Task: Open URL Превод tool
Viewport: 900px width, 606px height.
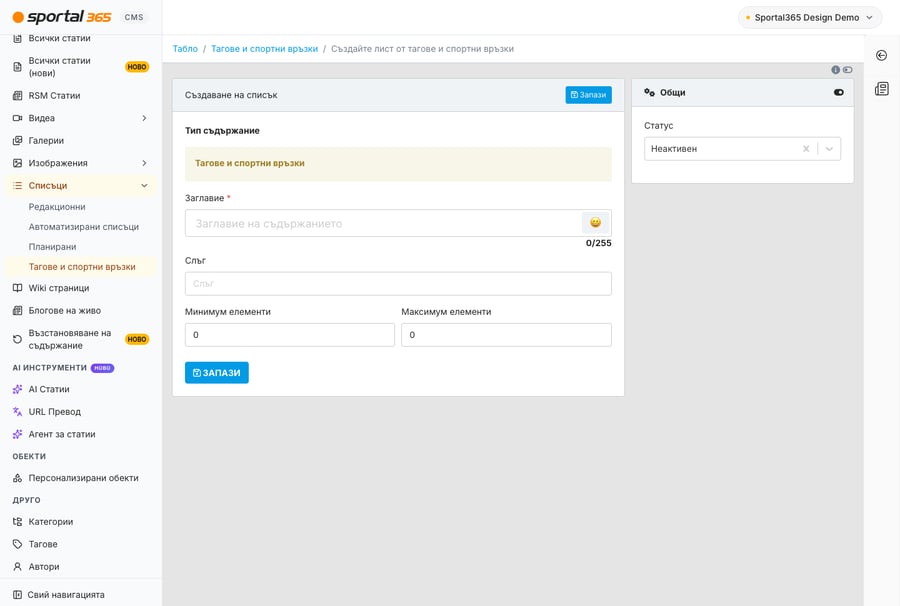Action: click(x=81, y=411)
